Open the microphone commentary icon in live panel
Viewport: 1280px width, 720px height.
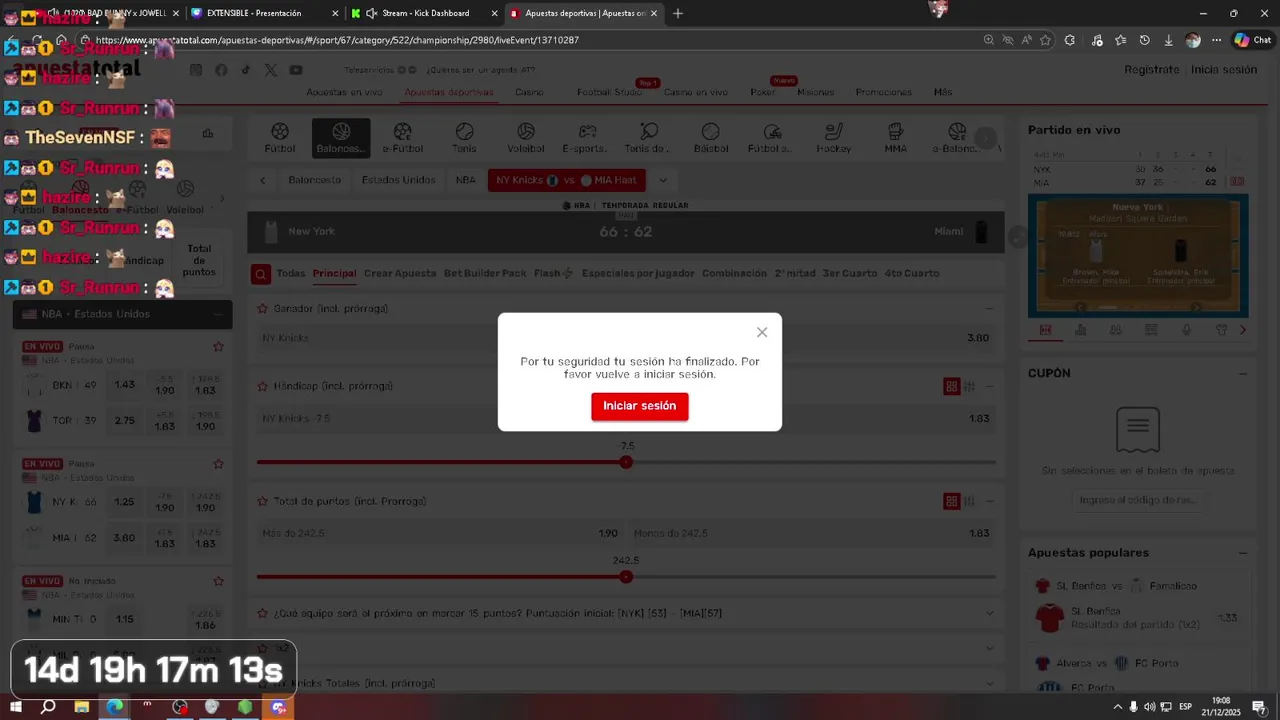1186,330
